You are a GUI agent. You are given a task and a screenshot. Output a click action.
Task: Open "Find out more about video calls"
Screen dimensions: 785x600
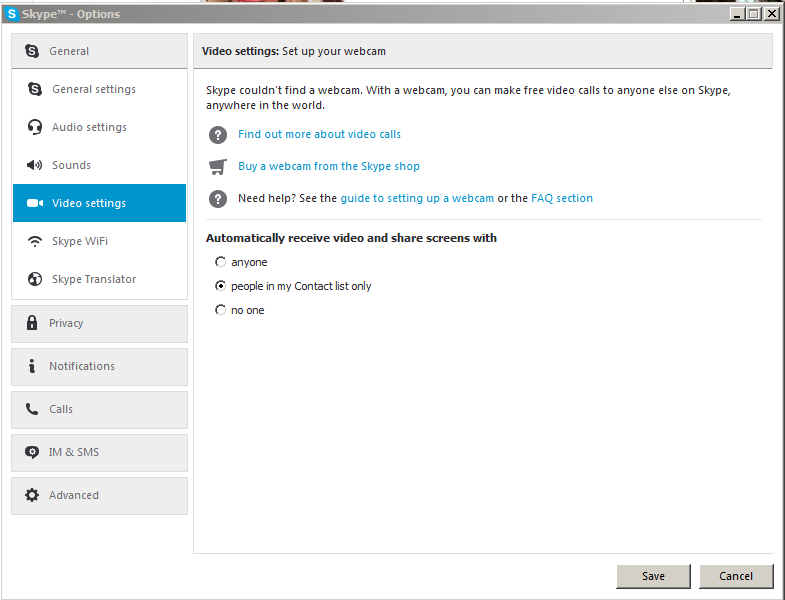[x=319, y=134]
